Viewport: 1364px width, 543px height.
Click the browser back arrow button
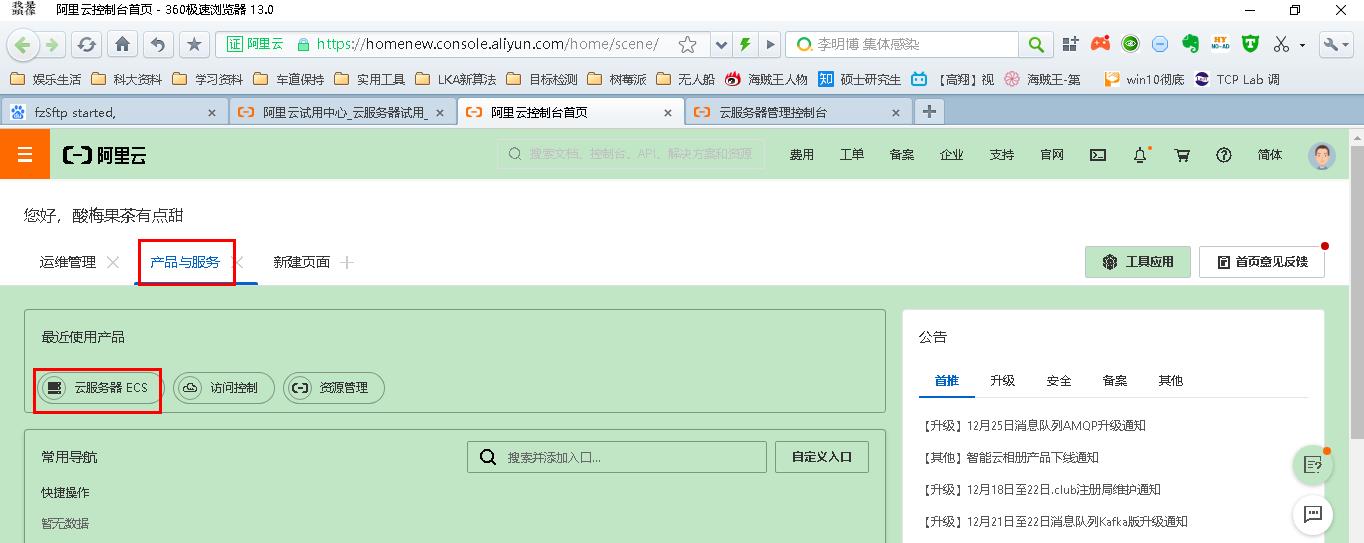pos(24,45)
